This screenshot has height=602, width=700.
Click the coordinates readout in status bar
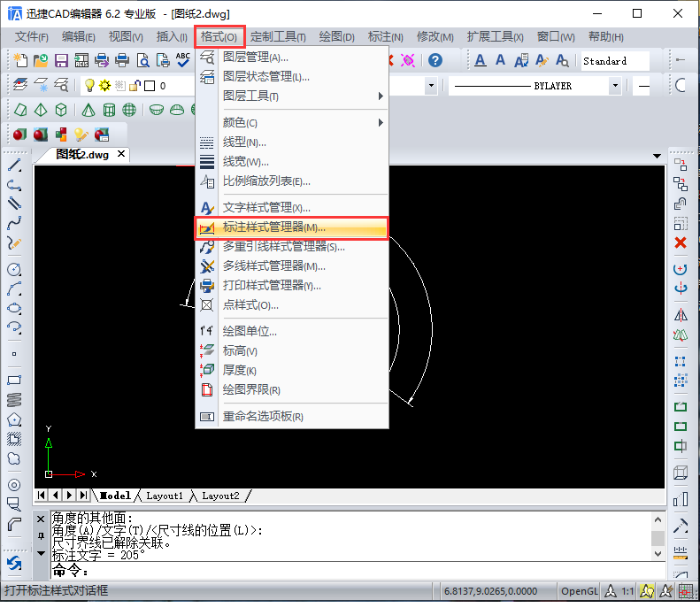pyautogui.click(x=490, y=591)
